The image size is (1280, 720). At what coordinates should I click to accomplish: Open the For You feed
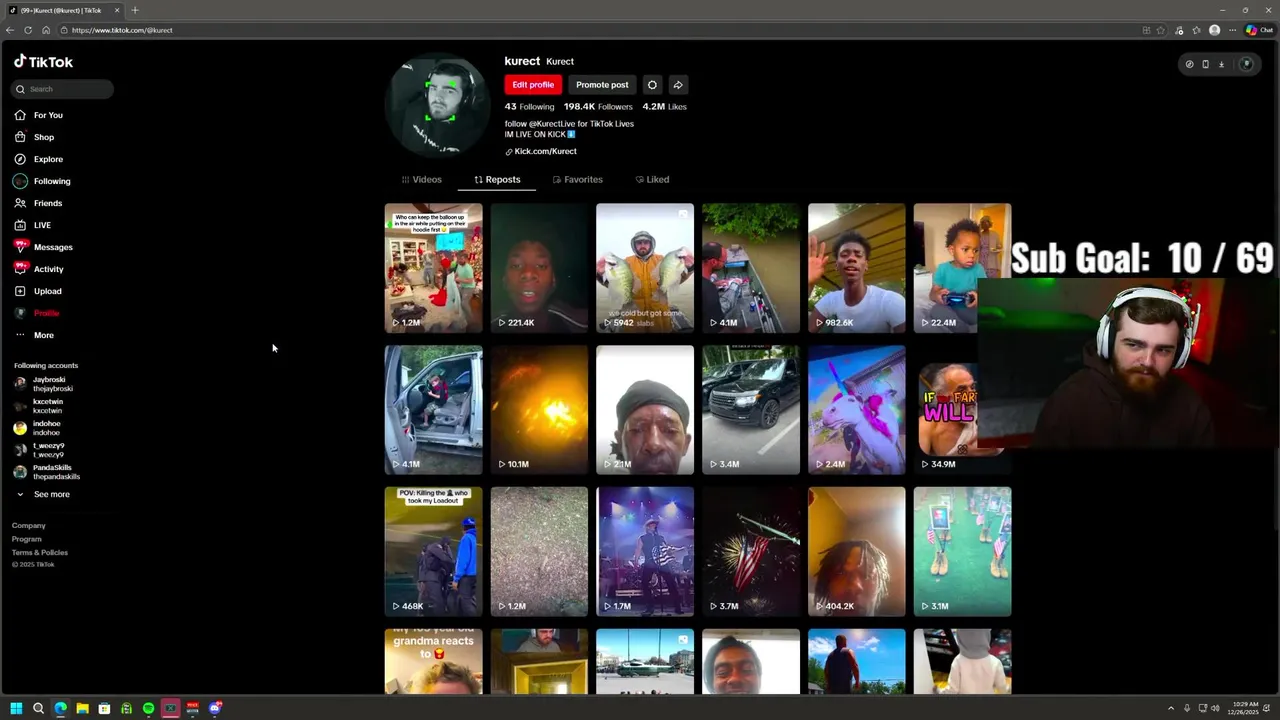tap(39, 115)
